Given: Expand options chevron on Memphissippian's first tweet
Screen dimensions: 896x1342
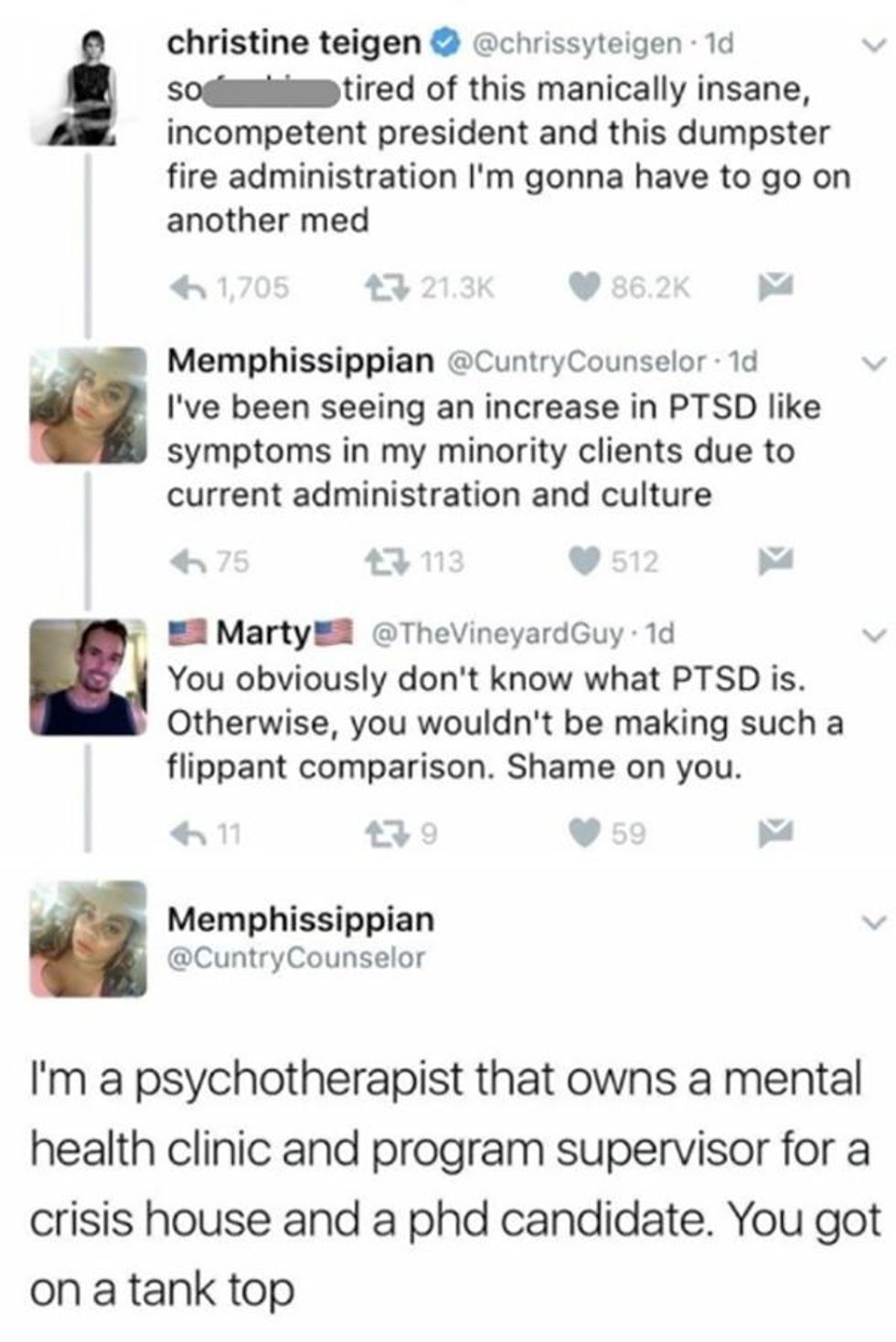Looking at the screenshot, I should (x=874, y=363).
